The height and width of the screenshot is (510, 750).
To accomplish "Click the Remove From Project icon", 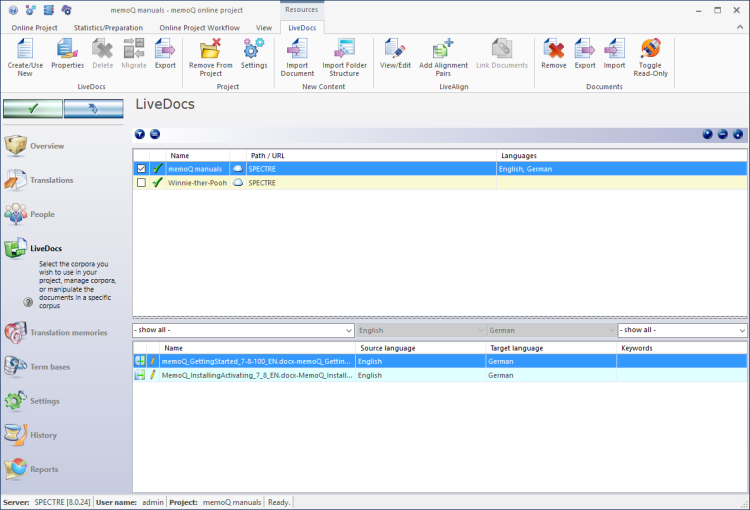I will point(211,49).
